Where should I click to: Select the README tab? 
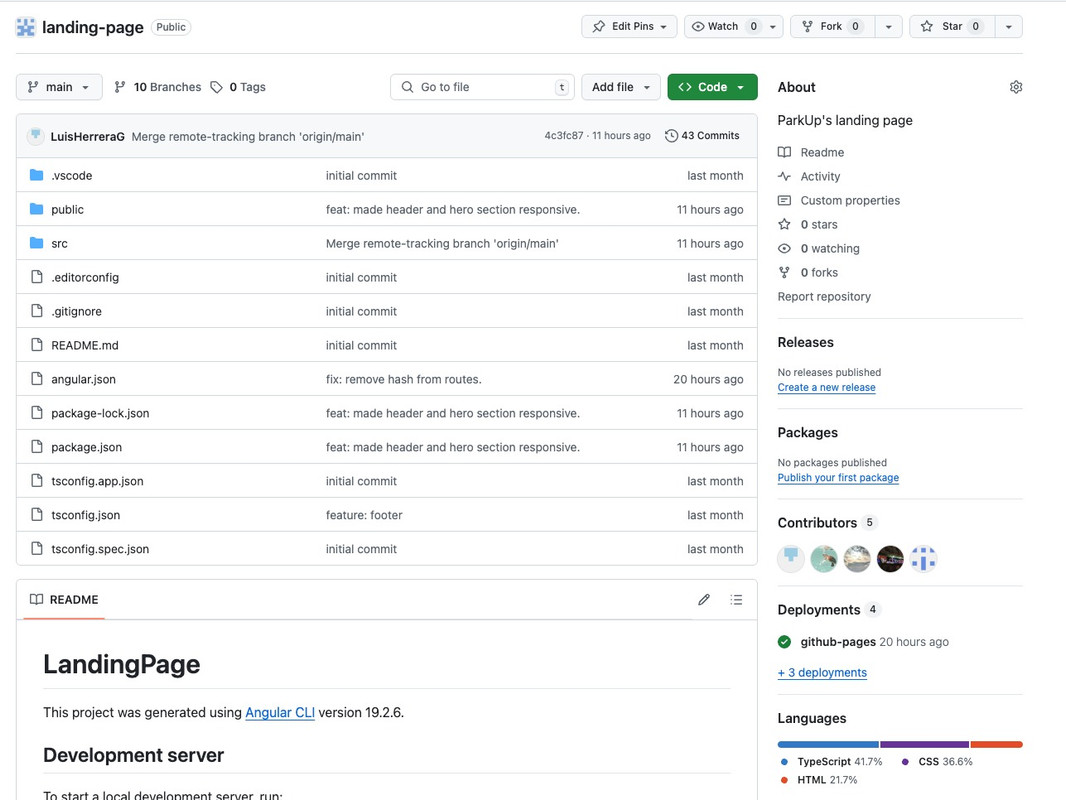[x=65, y=599]
